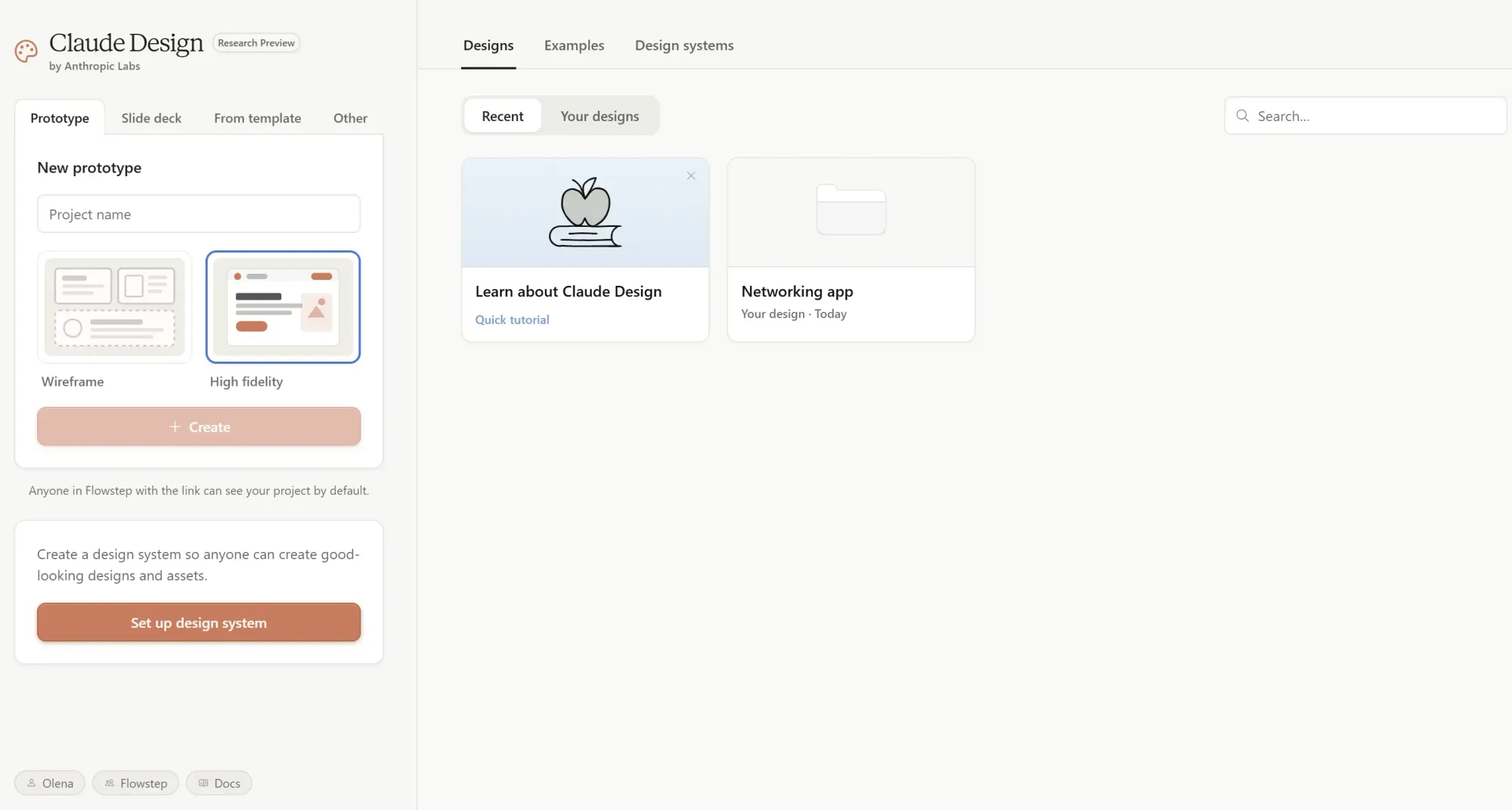Select the High fidelity option
The height and width of the screenshot is (810, 1512).
pyautogui.click(x=283, y=307)
